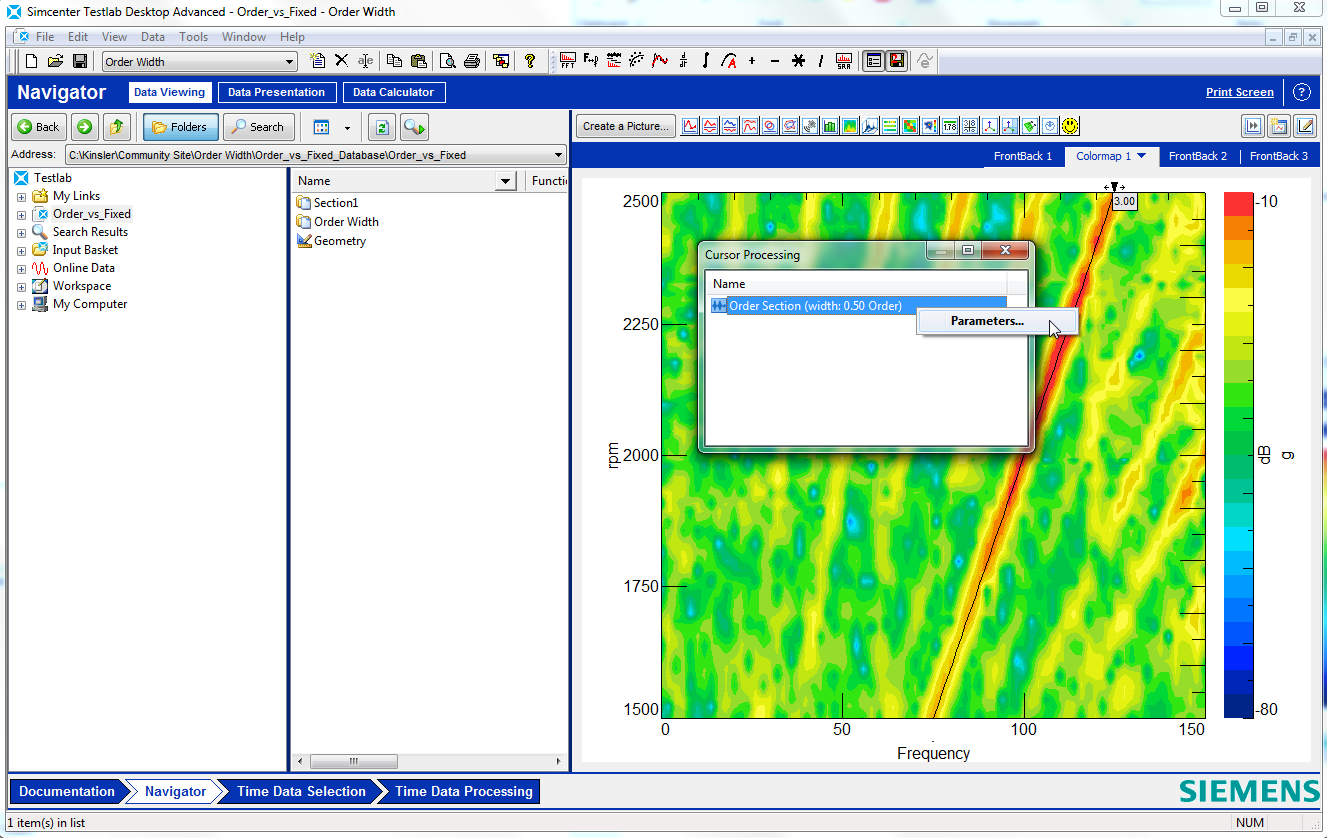This screenshot has width=1327, height=838.
Task: Click the plus addition icon
Action: [752, 61]
